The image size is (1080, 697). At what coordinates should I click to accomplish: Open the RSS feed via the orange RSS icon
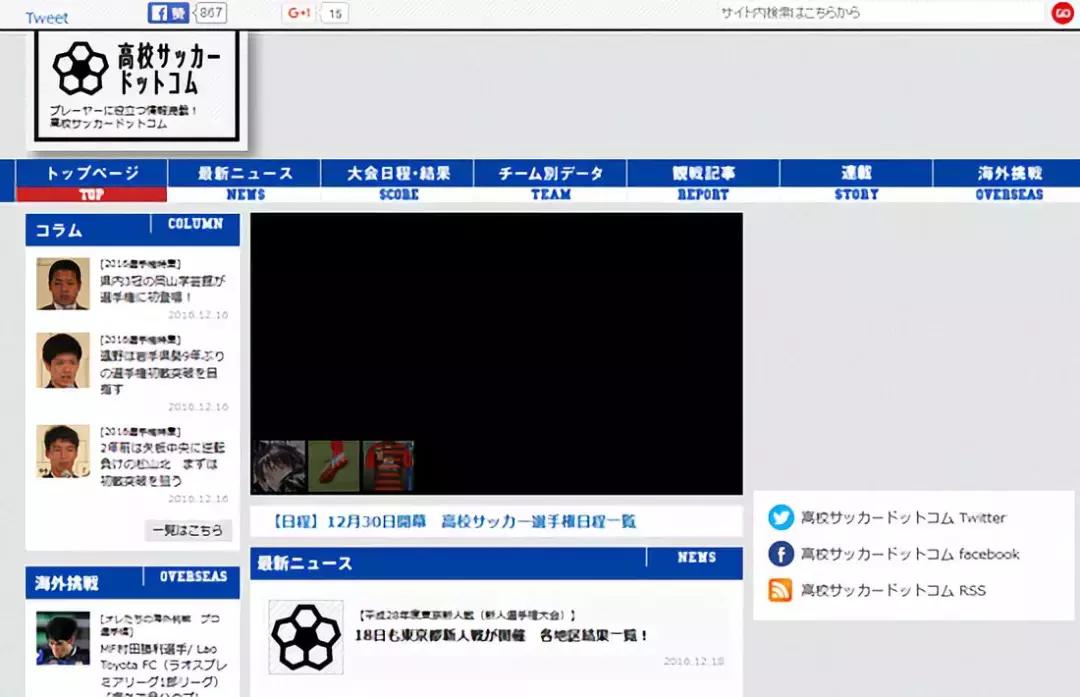pyautogui.click(x=779, y=590)
